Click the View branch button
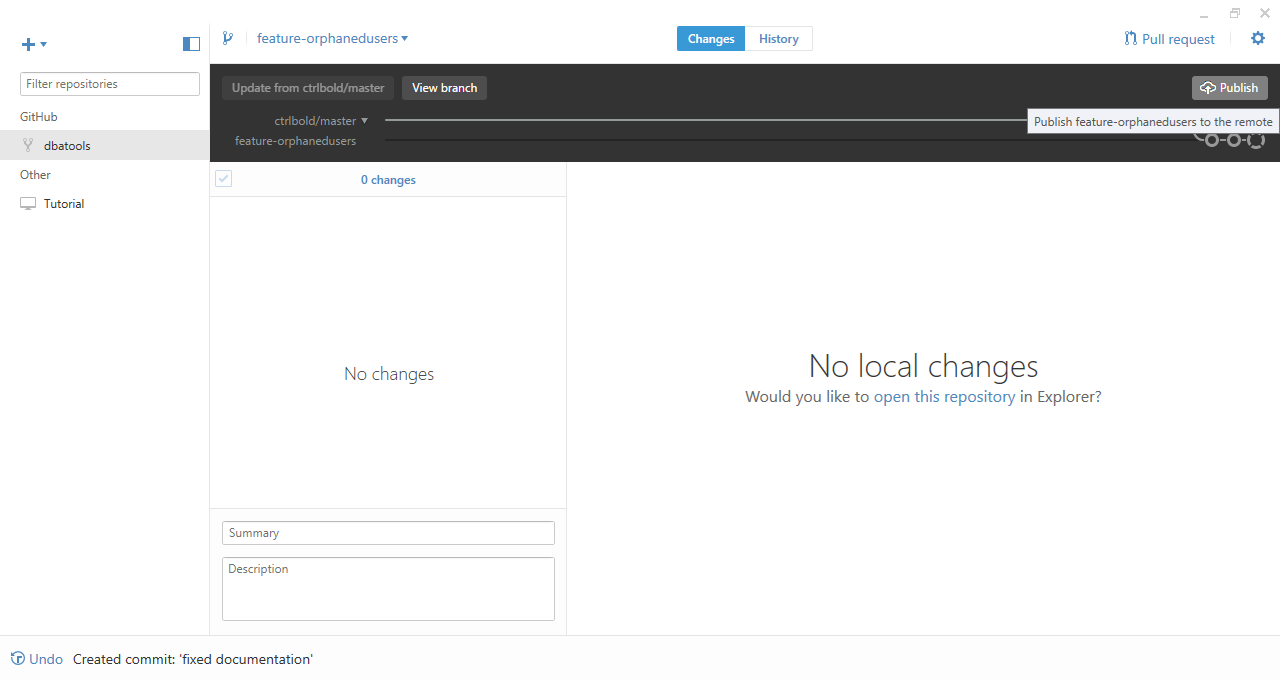 point(444,88)
